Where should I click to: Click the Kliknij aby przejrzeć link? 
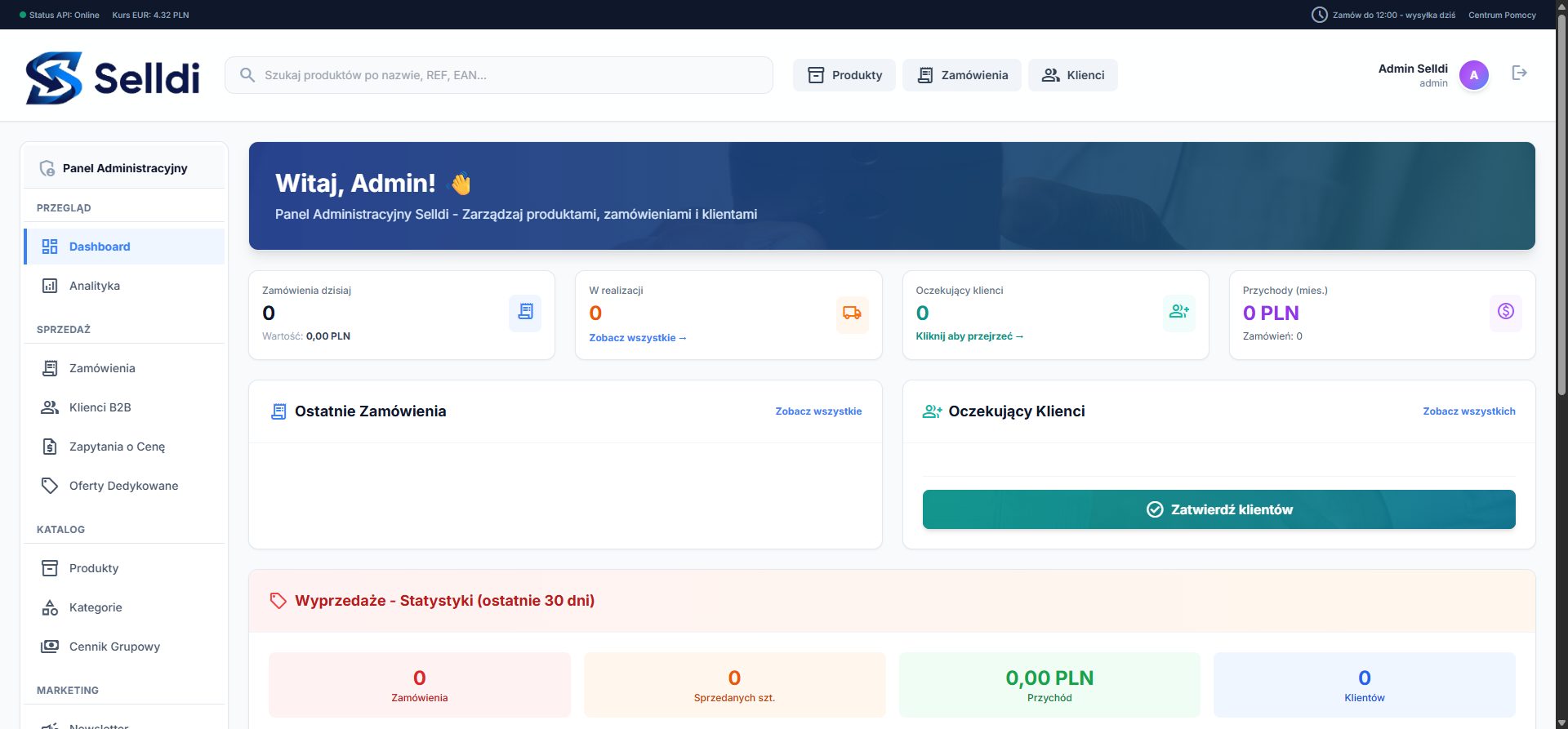(969, 336)
